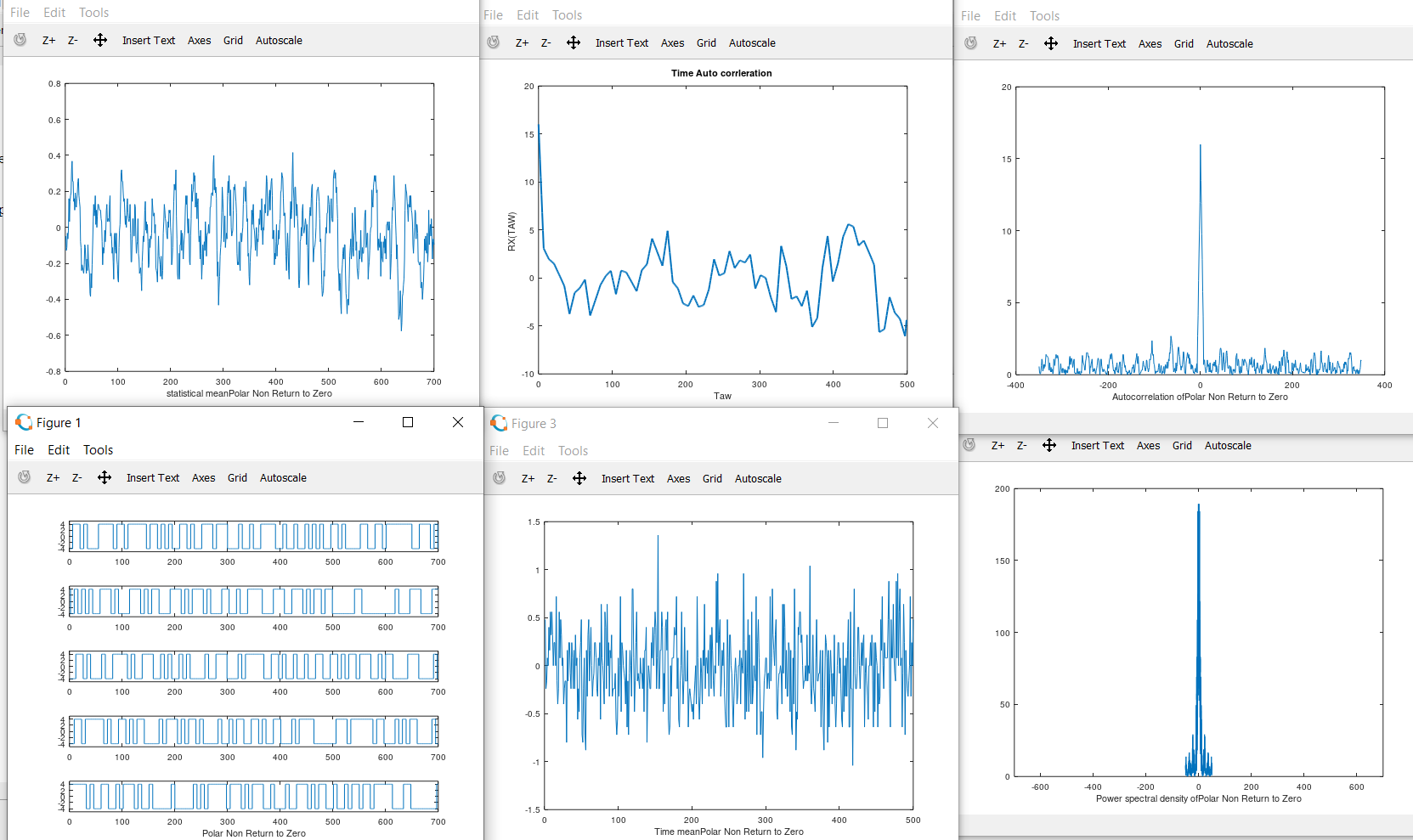Open the Tools menu in Figure 3

coord(573,450)
